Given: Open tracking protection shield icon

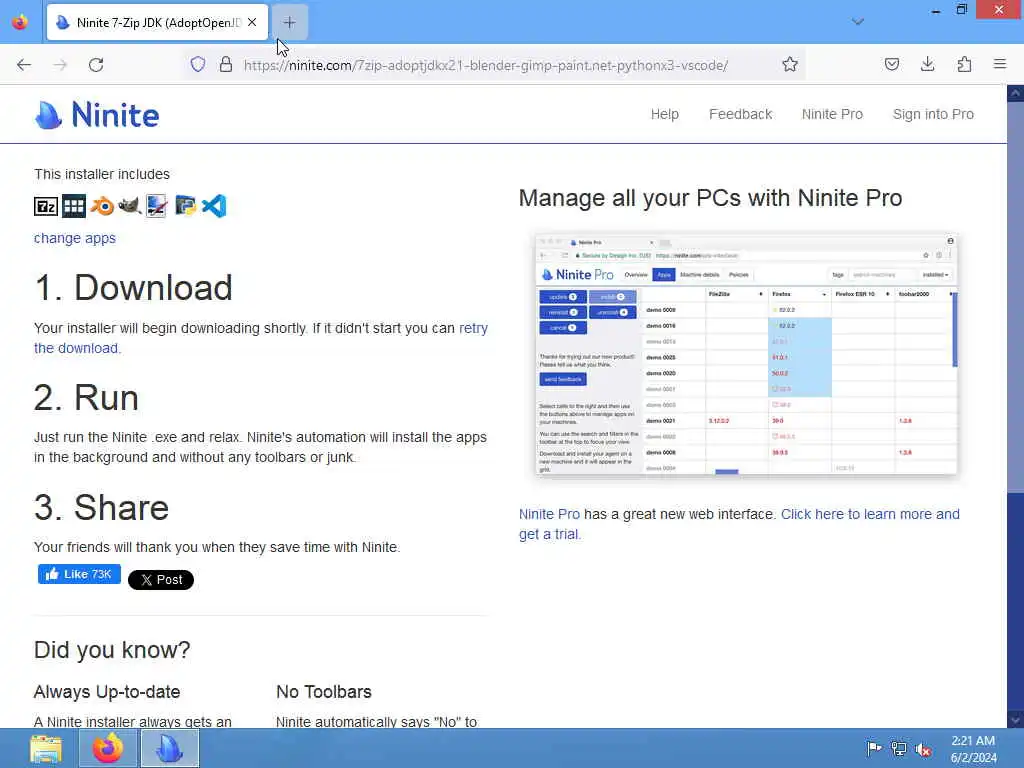Looking at the screenshot, I should [x=198, y=64].
